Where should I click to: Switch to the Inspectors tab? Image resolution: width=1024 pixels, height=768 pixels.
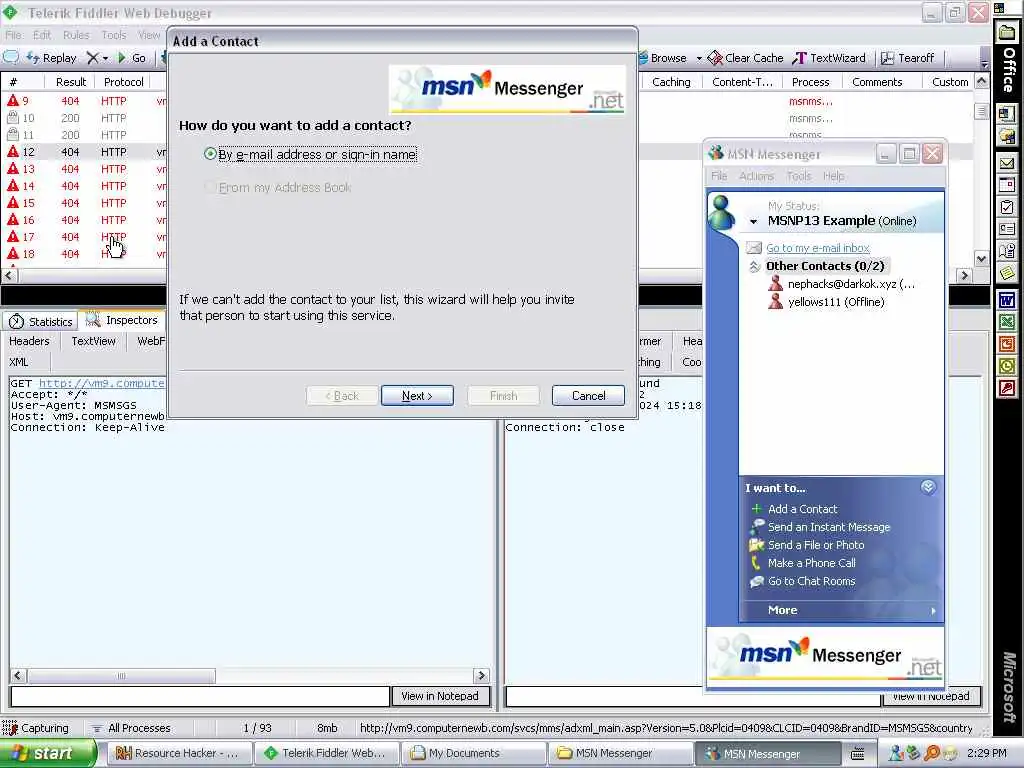[x=123, y=320]
